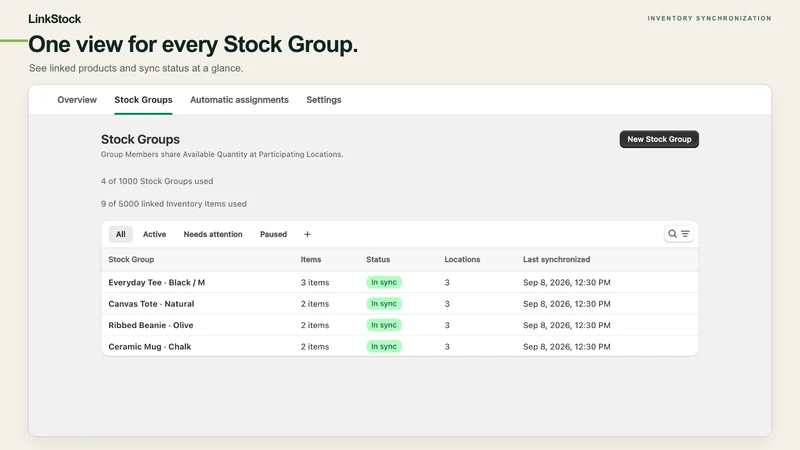Go to the Settings tab
This screenshot has width=800, height=450.
324,100
